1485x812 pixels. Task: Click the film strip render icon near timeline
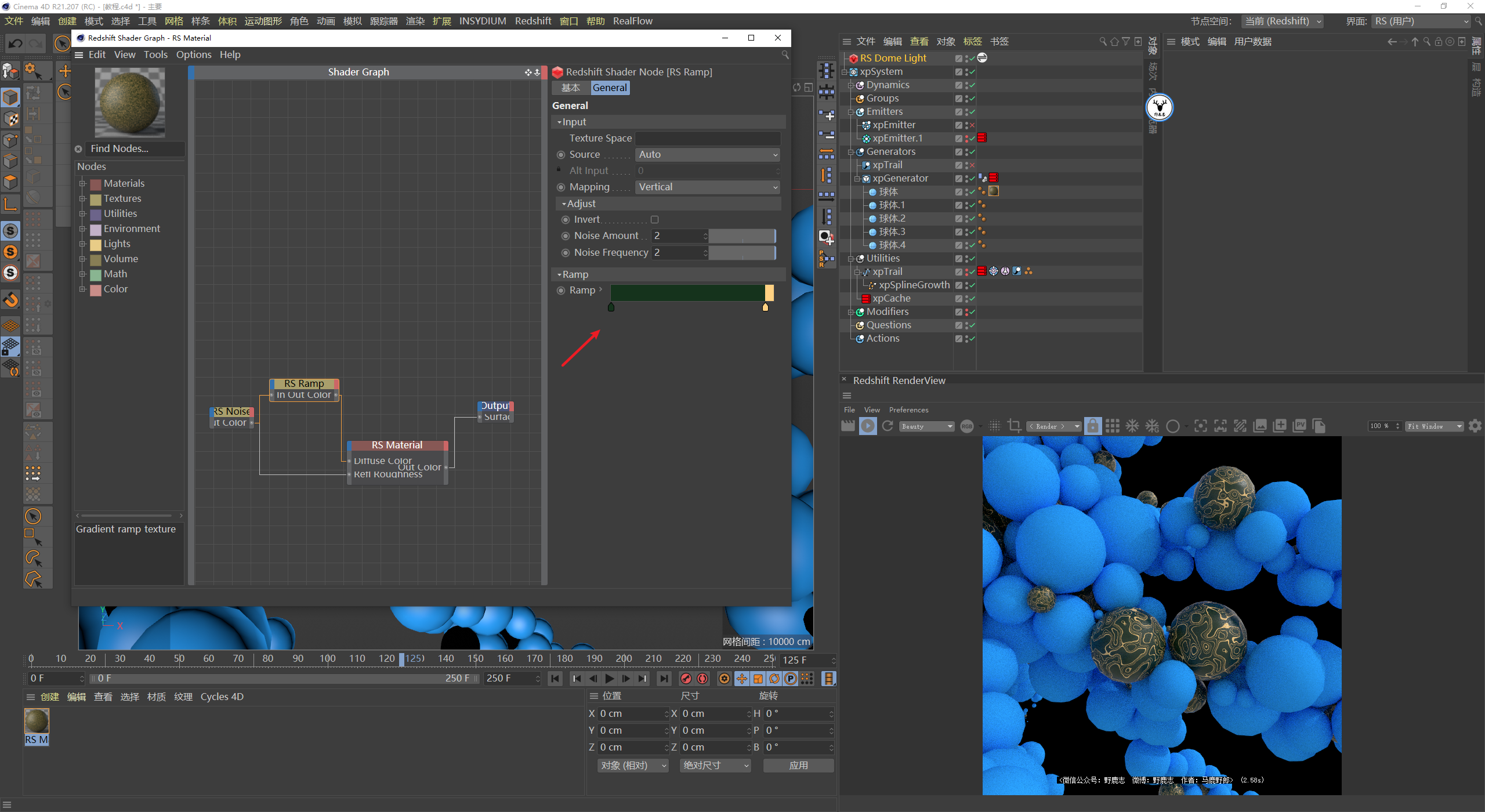pos(829,679)
